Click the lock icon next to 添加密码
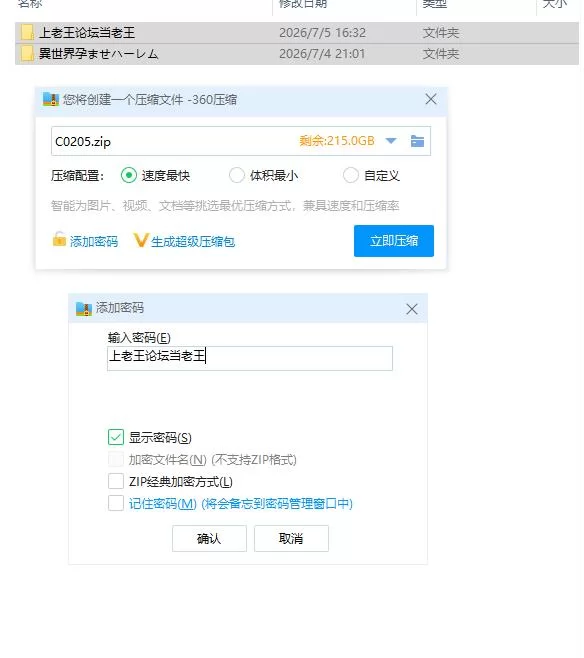 click(x=59, y=239)
